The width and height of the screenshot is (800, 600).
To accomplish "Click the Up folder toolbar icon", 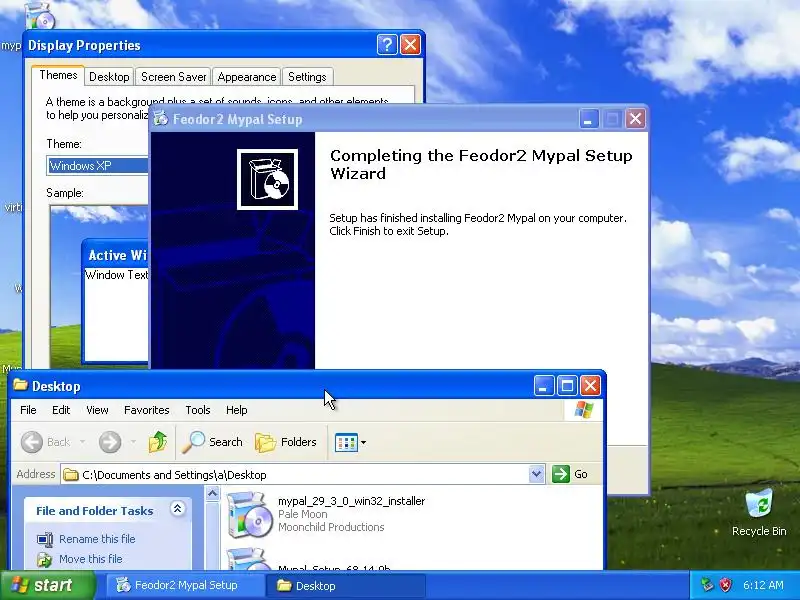I will (x=158, y=442).
